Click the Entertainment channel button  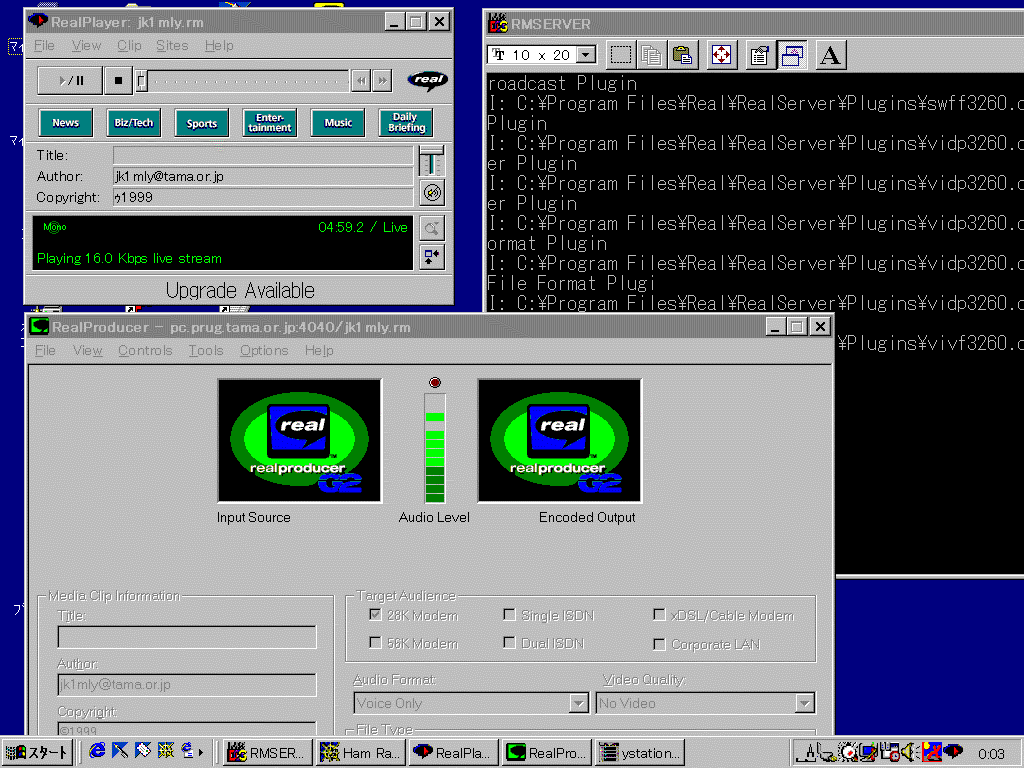tap(270, 123)
